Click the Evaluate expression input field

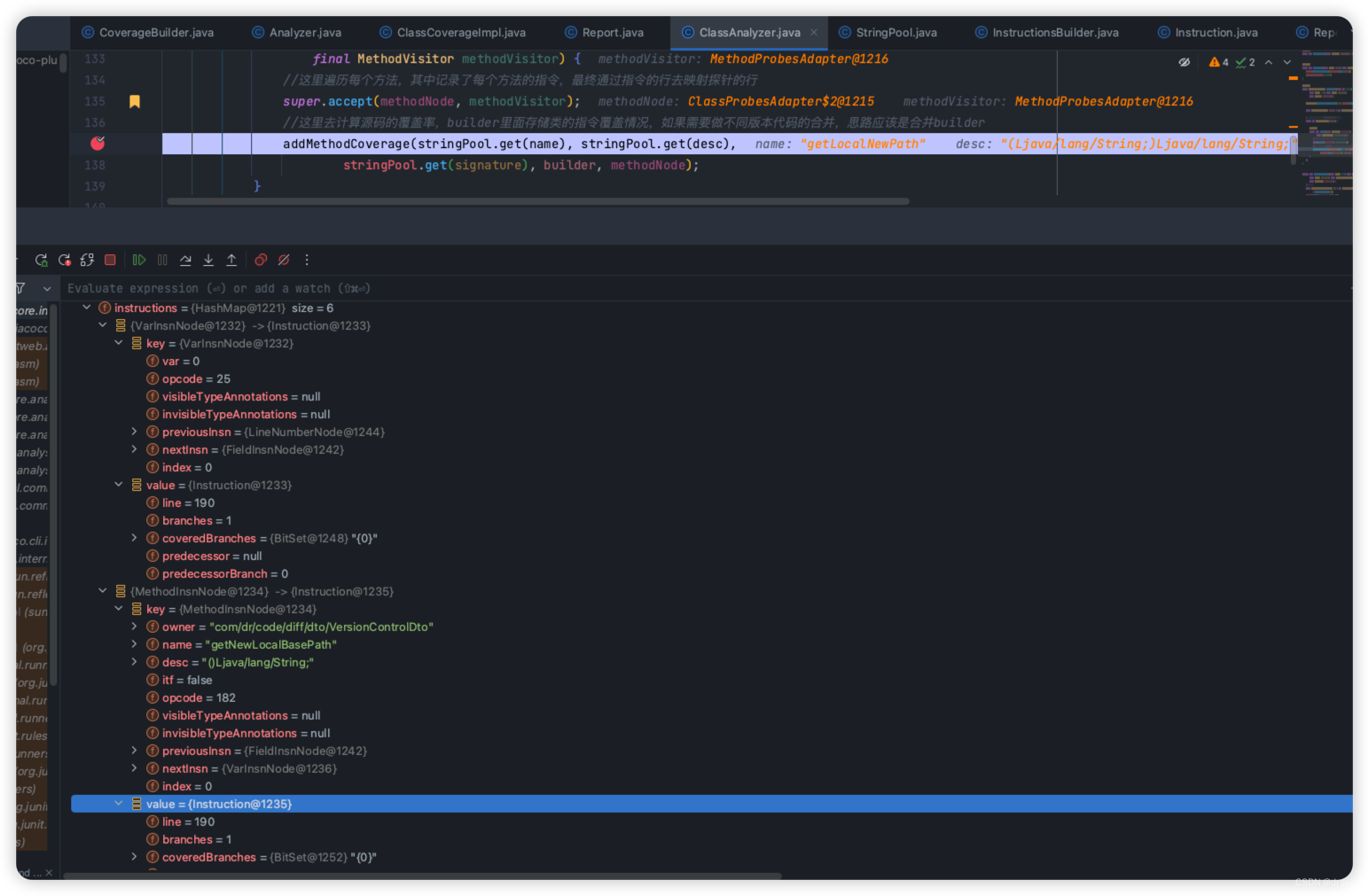point(706,288)
